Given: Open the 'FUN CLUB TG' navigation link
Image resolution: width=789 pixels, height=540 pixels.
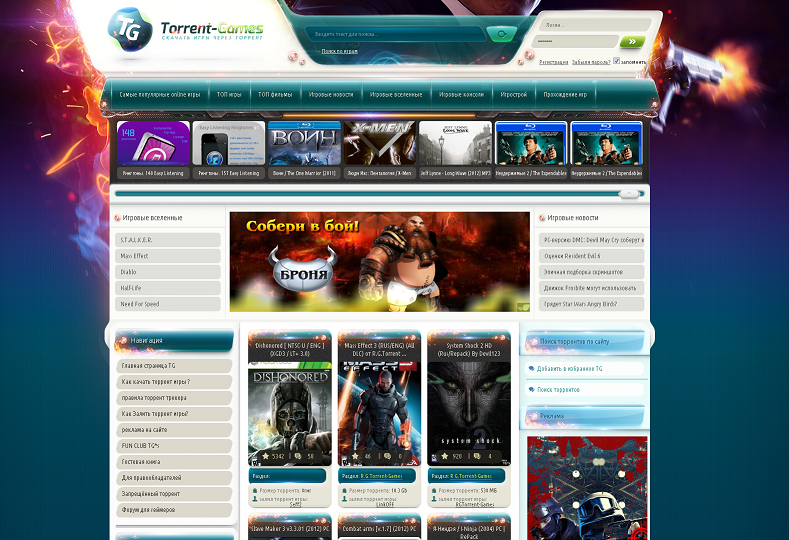Looking at the screenshot, I should click(174, 446).
